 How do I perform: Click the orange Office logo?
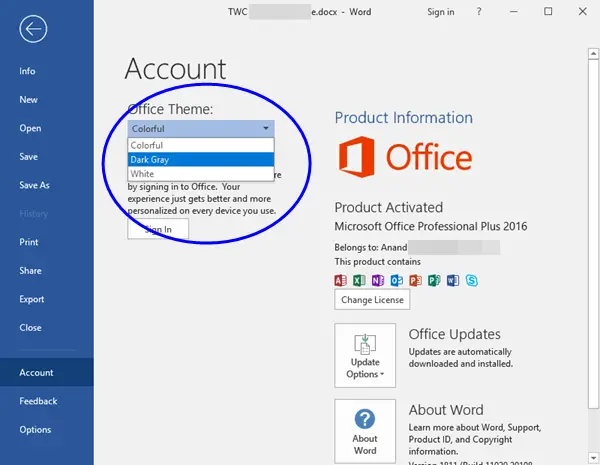coord(405,157)
